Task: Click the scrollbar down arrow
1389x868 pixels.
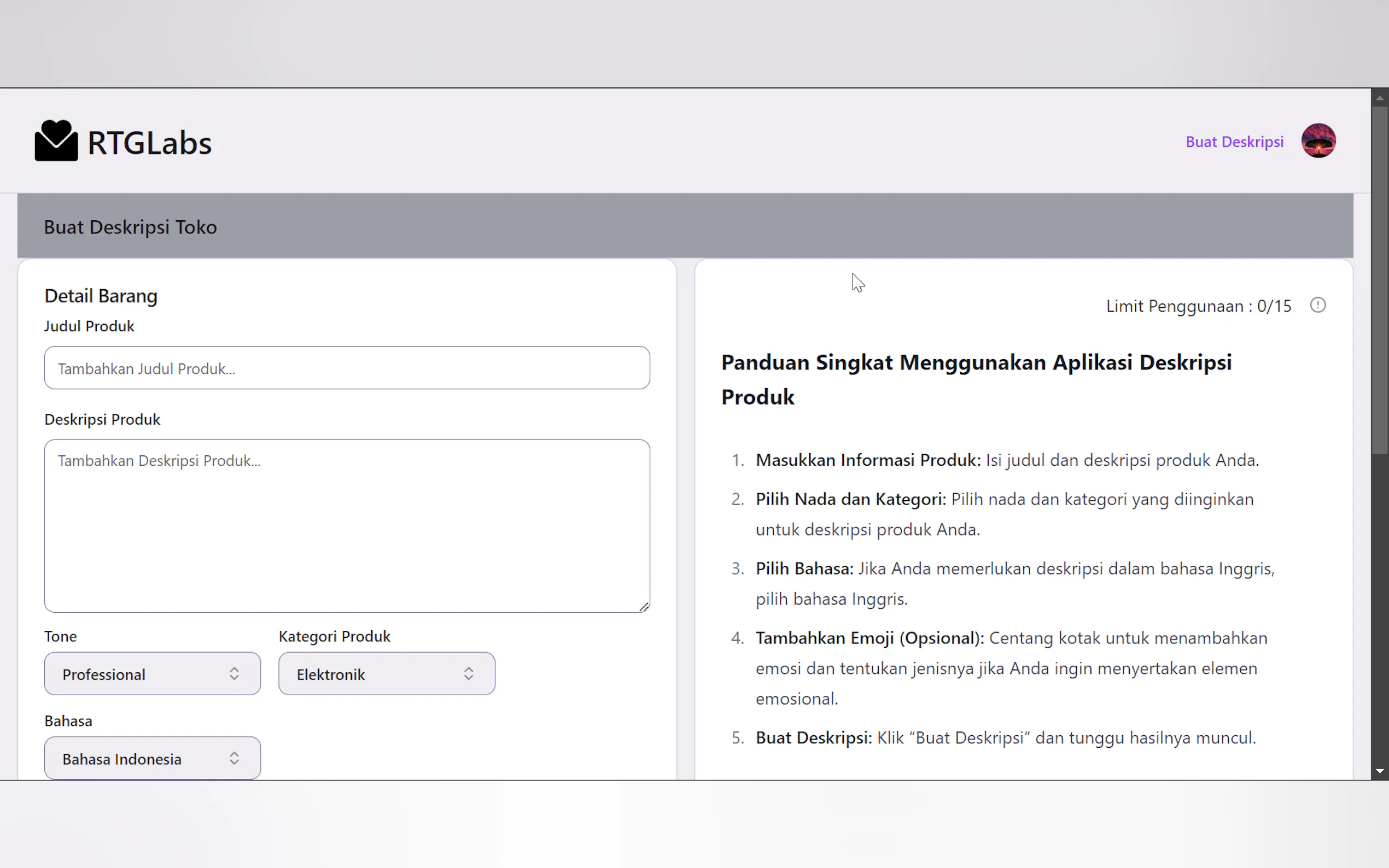Action: click(1379, 771)
